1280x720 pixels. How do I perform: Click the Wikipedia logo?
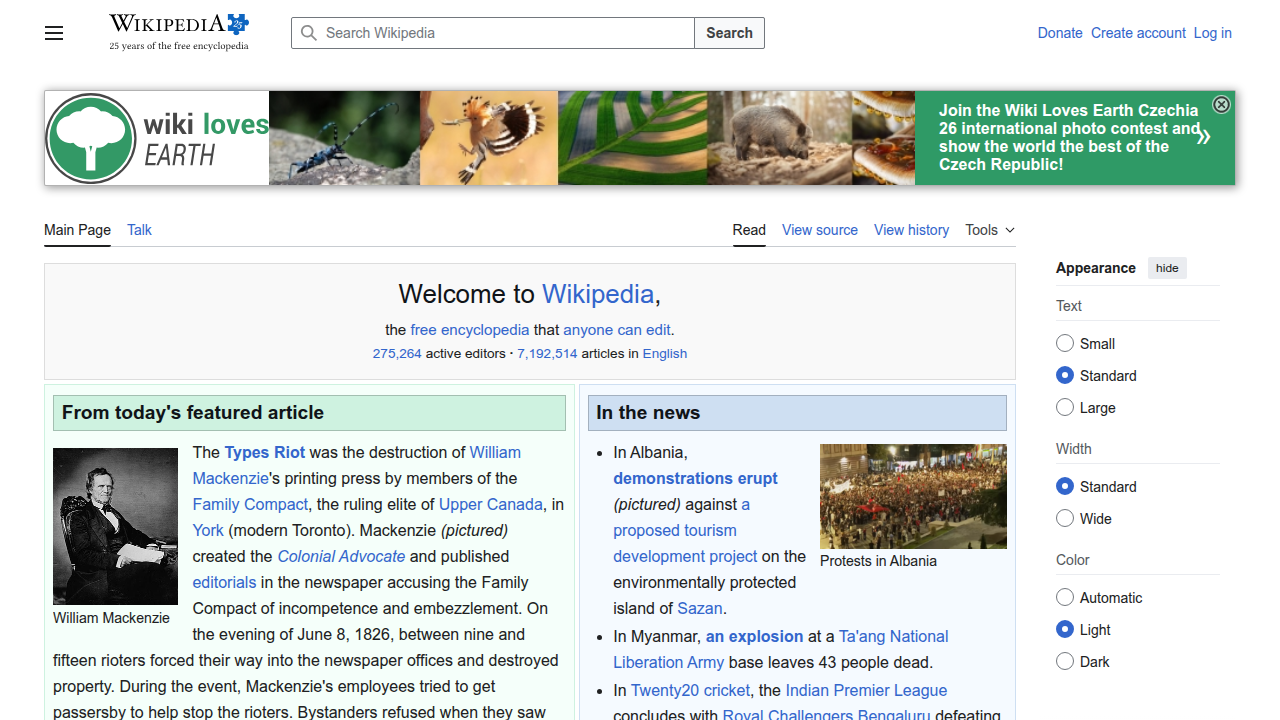point(179,32)
